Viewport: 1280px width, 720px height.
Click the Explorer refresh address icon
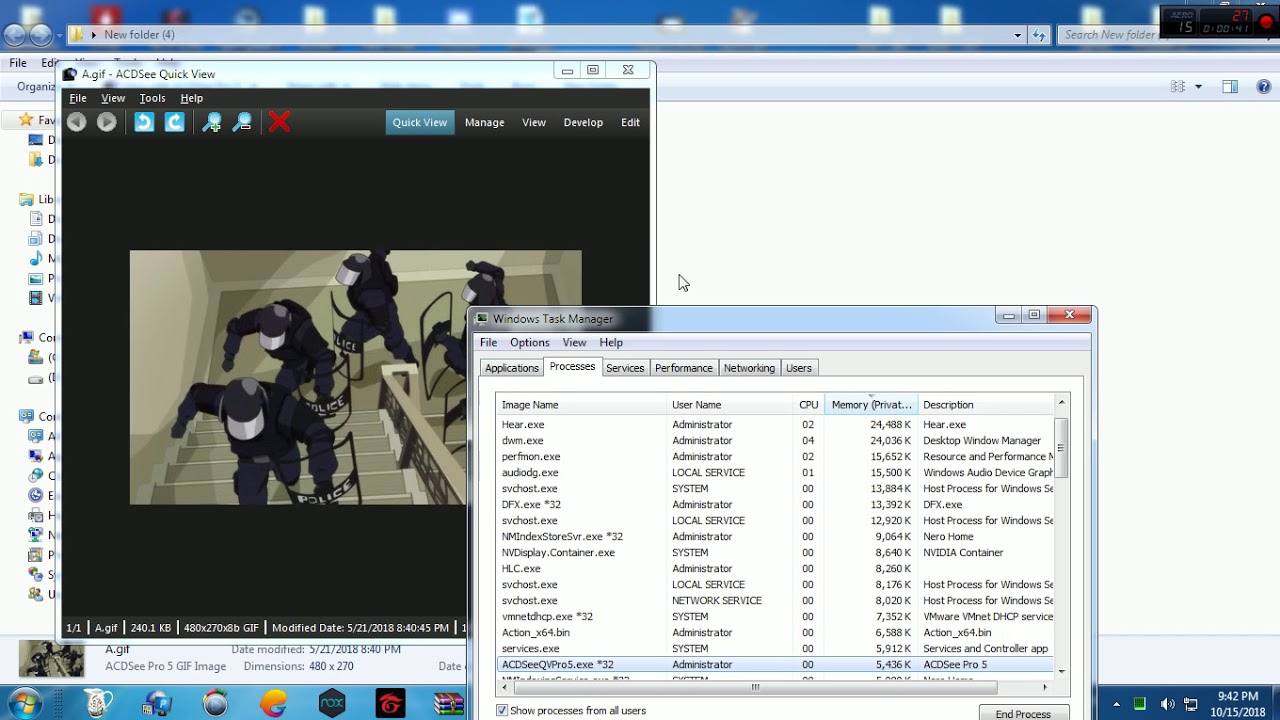tap(1039, 35)
